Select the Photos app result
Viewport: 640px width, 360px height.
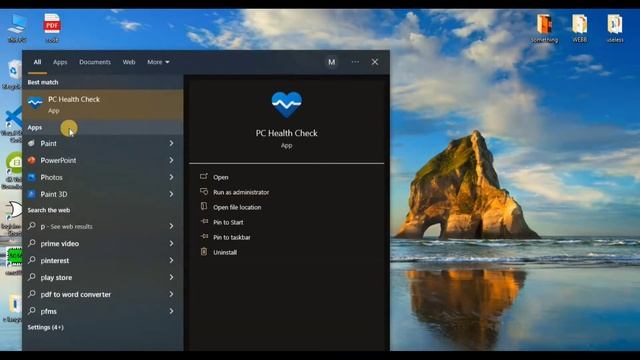coord(103,177)
